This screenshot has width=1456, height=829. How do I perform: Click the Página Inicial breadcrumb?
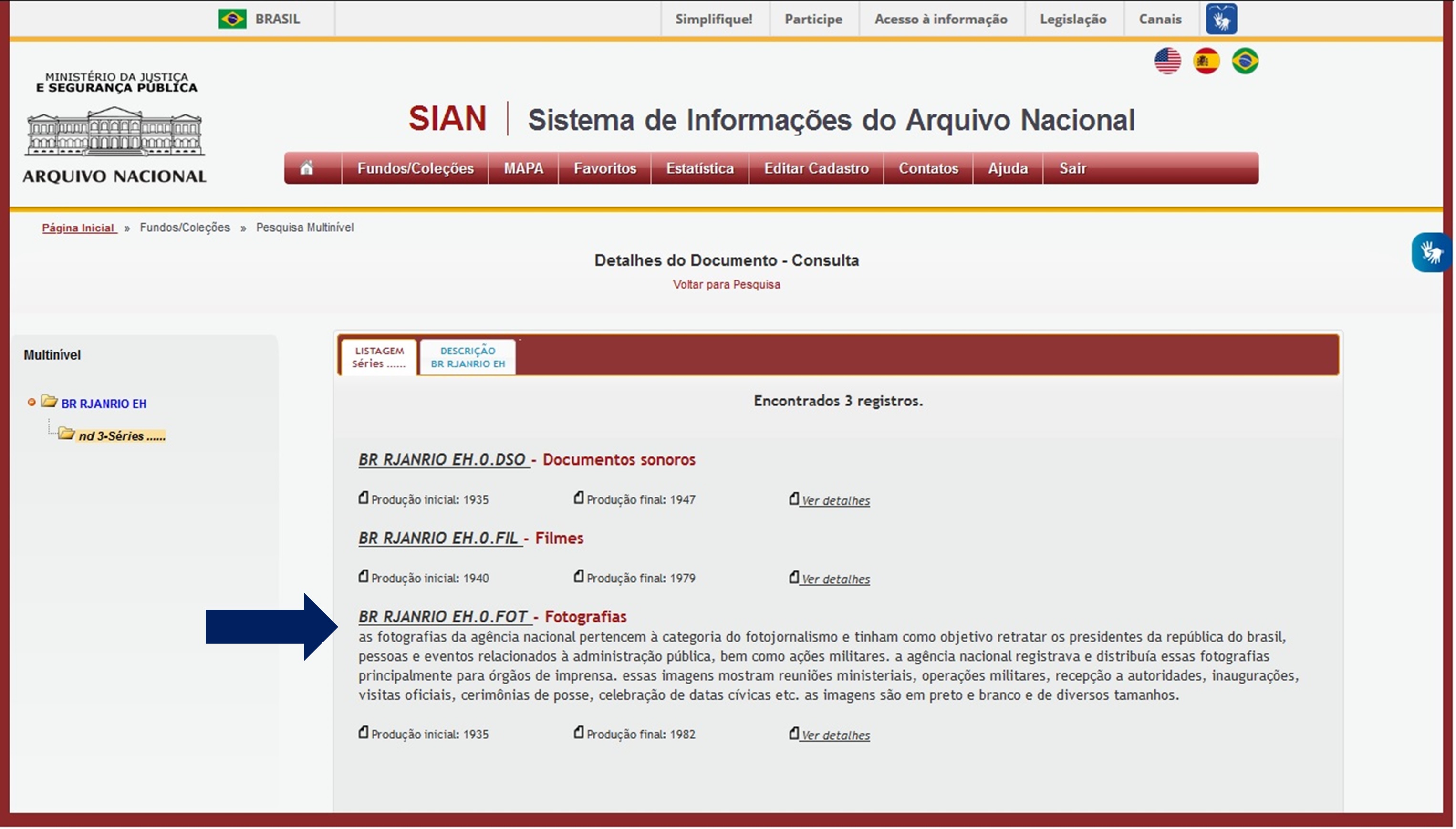click(79, 227)
